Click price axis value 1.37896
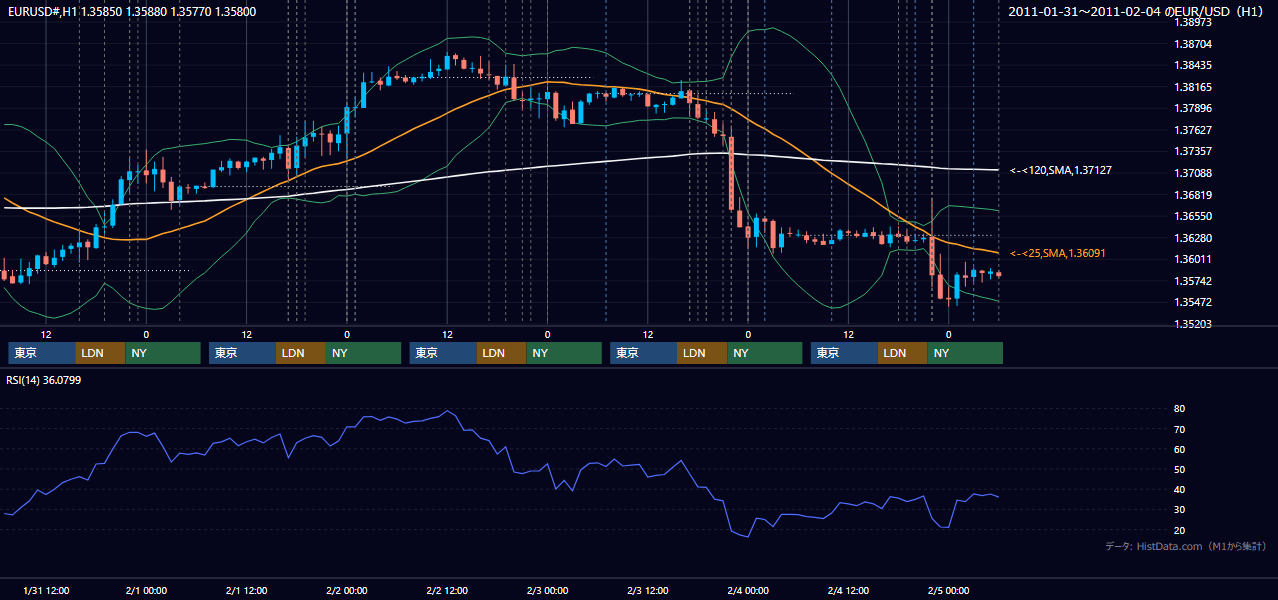1278x600 pixels. pos(1193,109)
